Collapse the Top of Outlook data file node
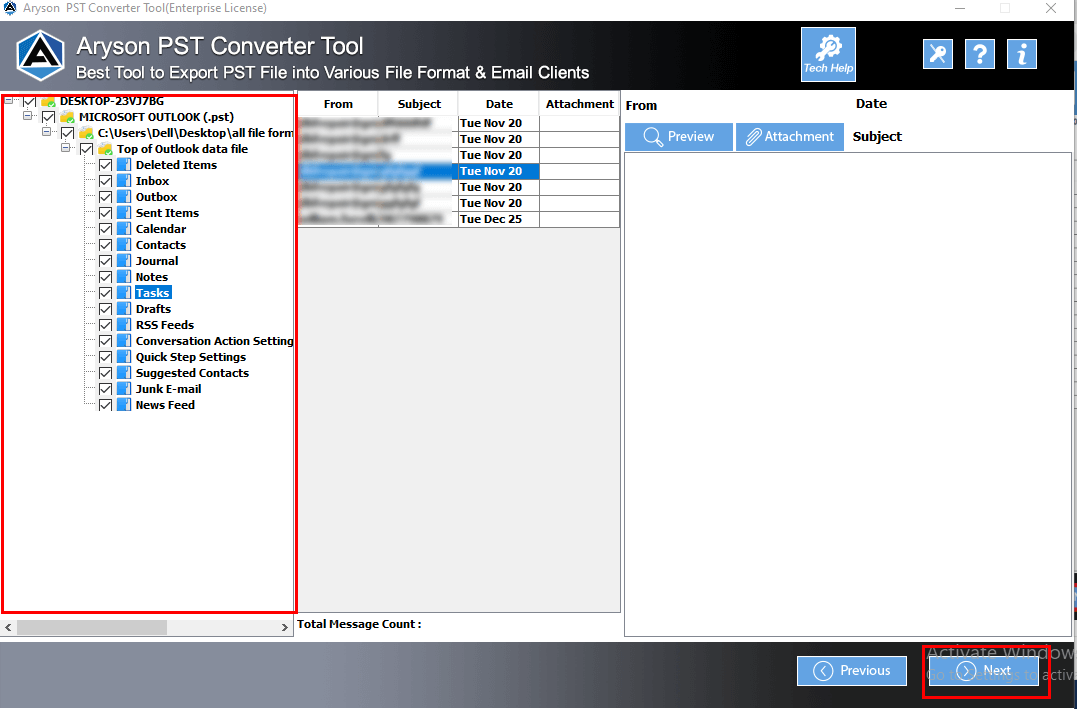Screen dimensions: 1077x709 (67, 148)
